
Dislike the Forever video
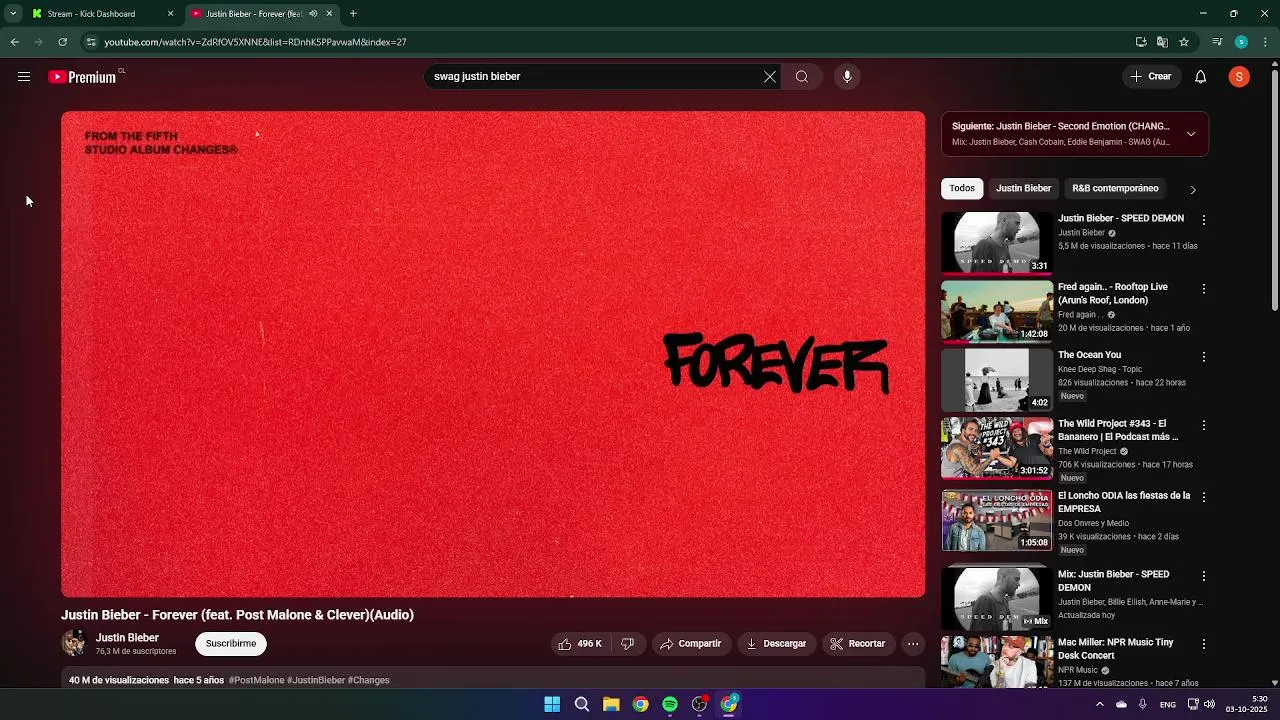(627, 644)
